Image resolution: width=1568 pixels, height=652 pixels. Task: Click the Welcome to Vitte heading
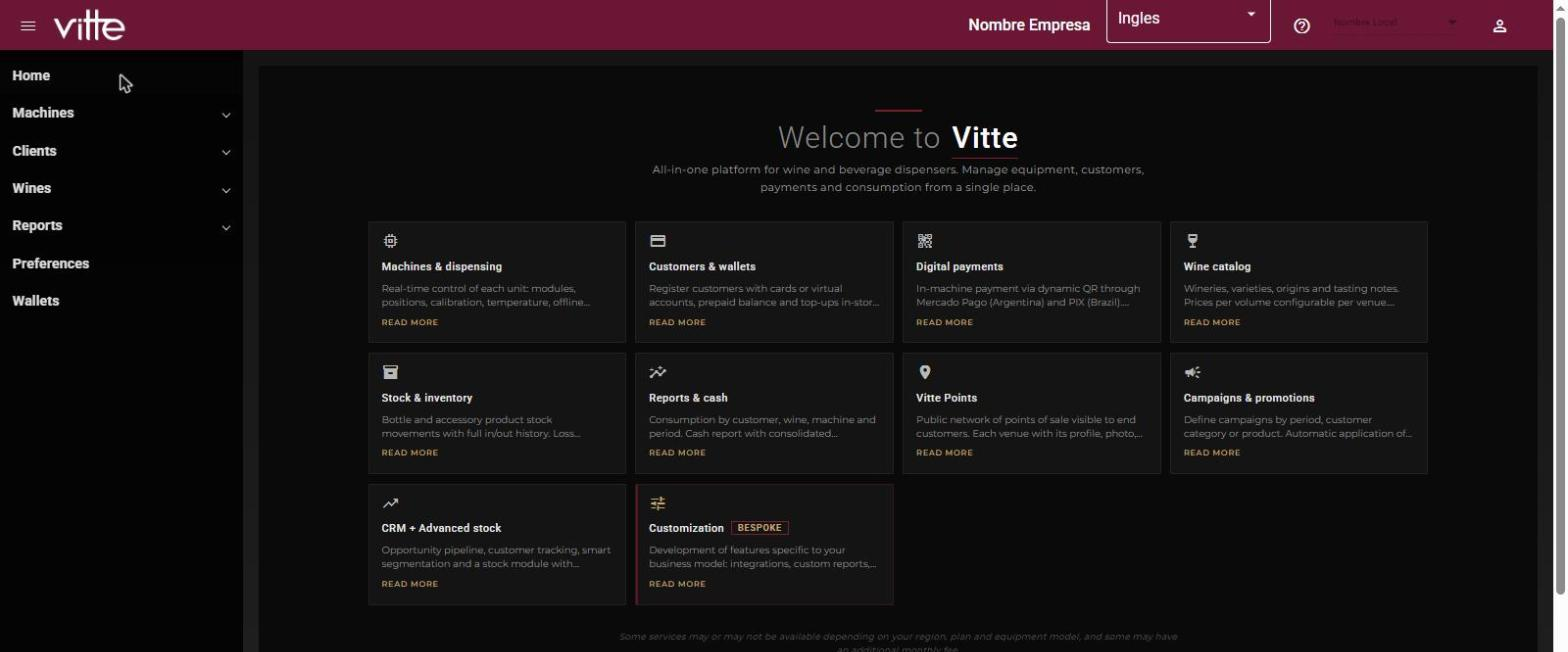click(x=898, y=137)
